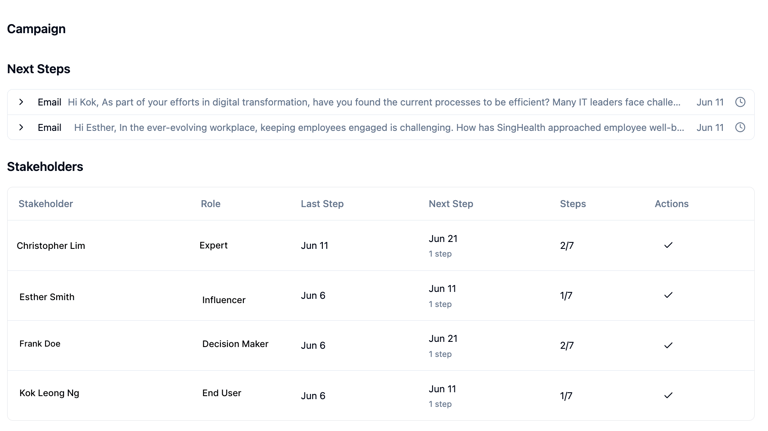
Task: Select Frank Doe in stakeholders table
Action: [x=40, y=344]
